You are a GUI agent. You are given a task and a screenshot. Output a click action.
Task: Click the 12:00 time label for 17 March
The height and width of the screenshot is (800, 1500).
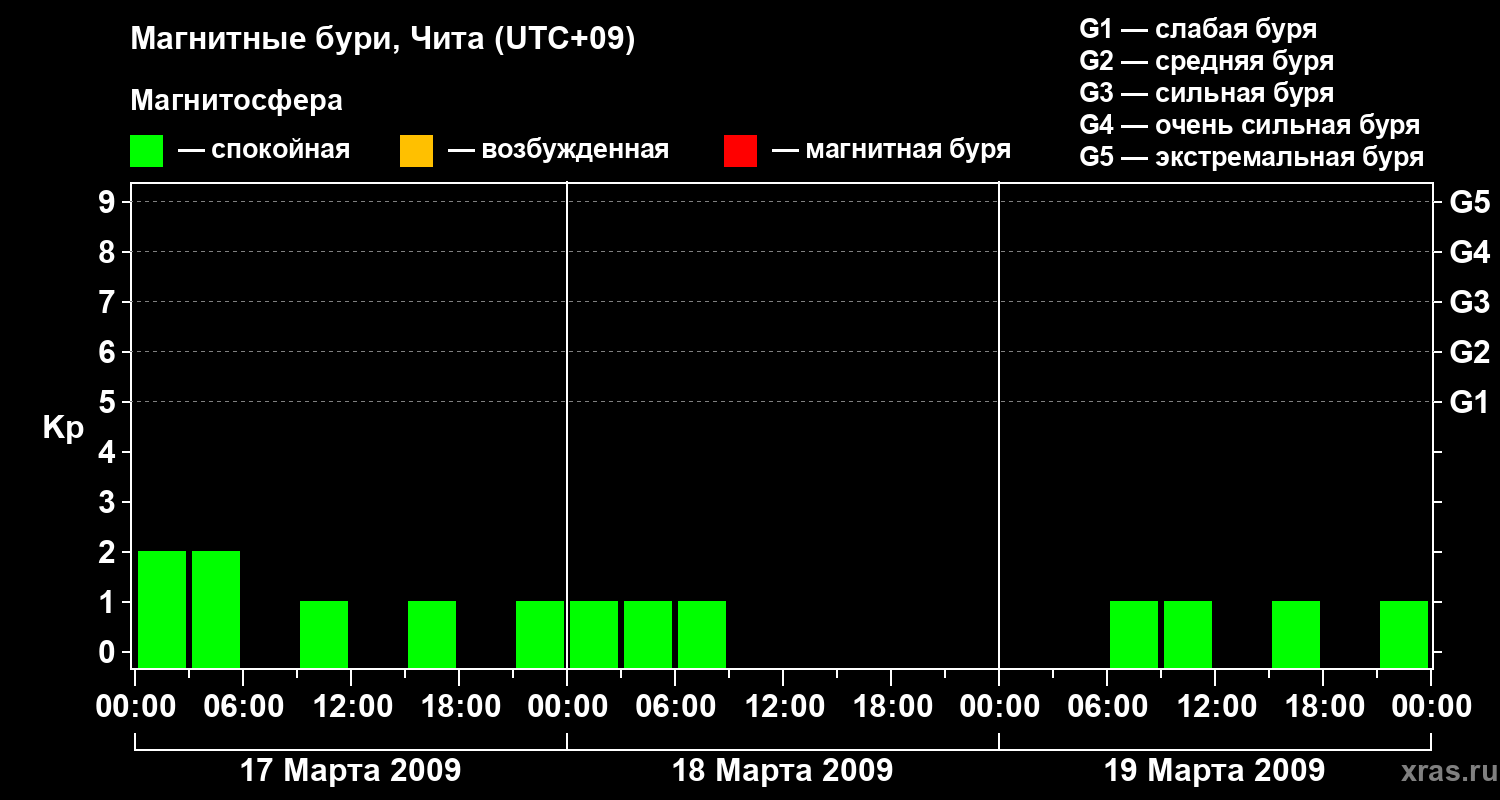(x=351, y=707)
